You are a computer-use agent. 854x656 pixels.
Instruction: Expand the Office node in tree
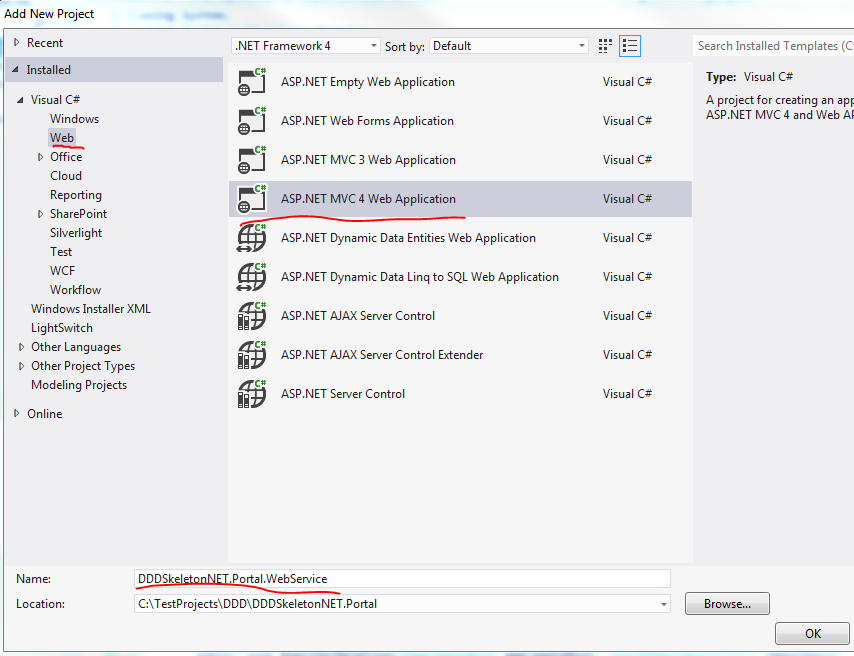click(41, 157)
